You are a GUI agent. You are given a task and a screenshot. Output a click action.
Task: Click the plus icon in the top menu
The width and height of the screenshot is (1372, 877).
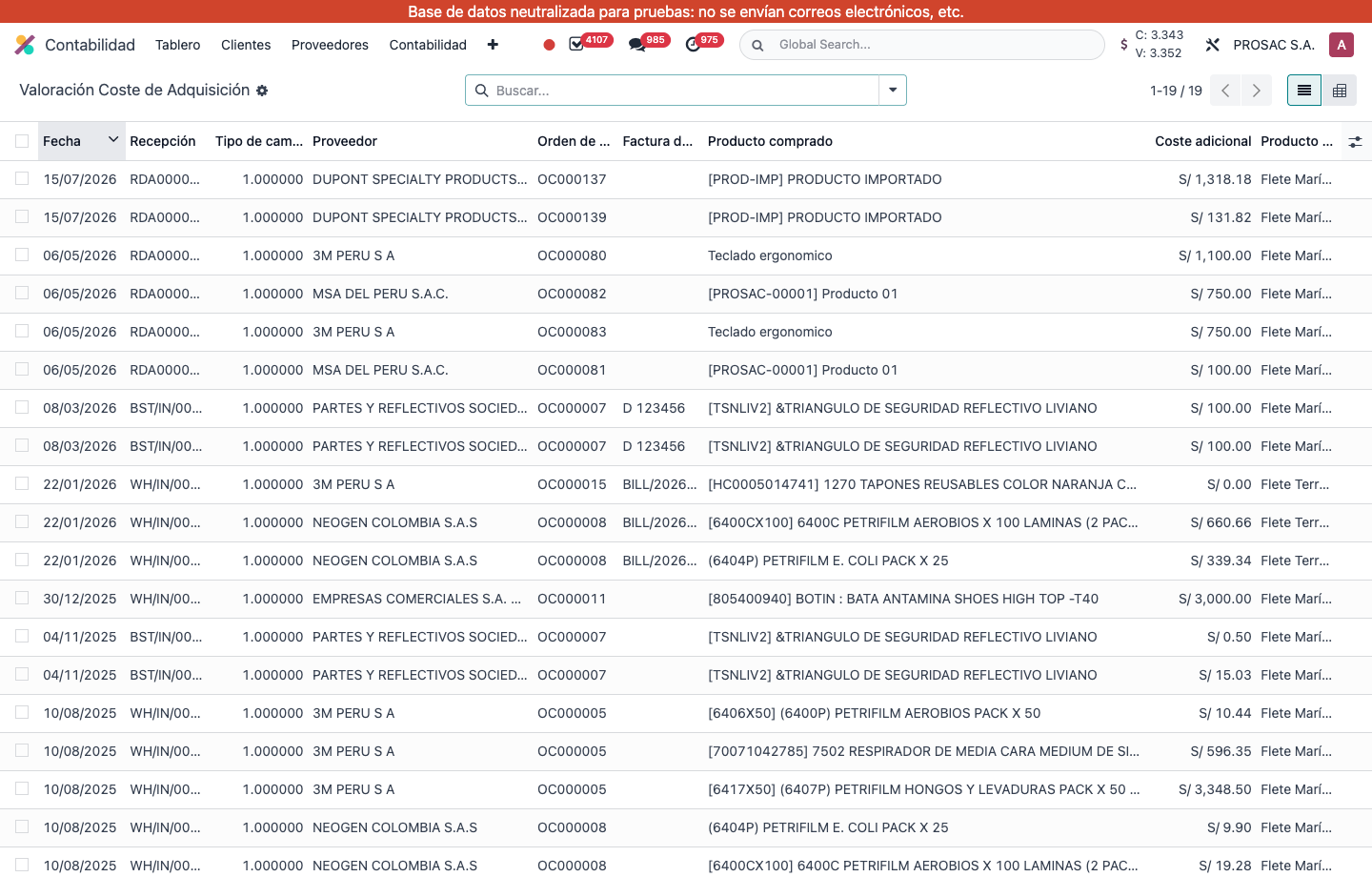tap(493, 45)
